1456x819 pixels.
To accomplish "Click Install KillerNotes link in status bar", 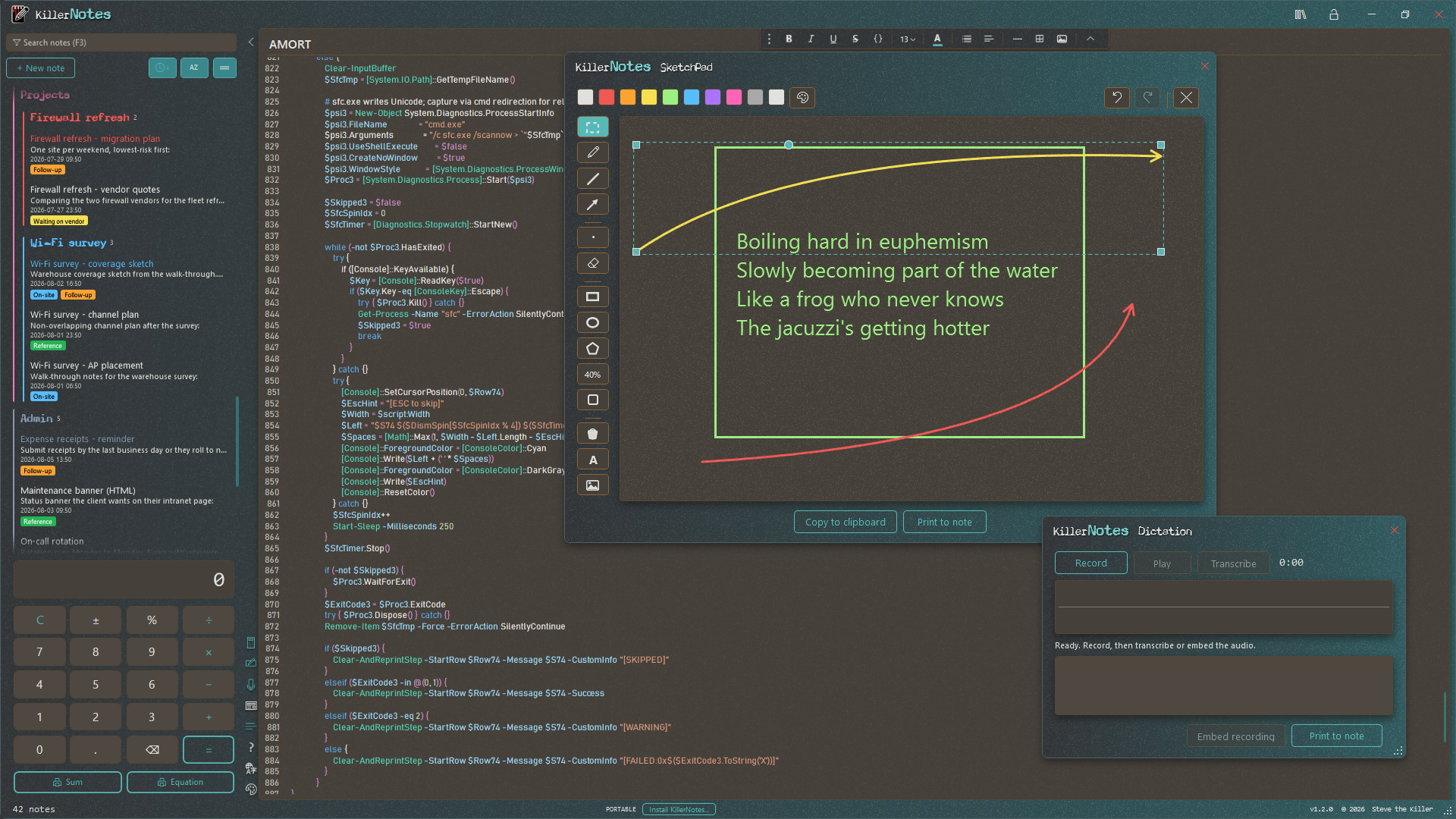I will pyautogui.click(x=679, y=809).
